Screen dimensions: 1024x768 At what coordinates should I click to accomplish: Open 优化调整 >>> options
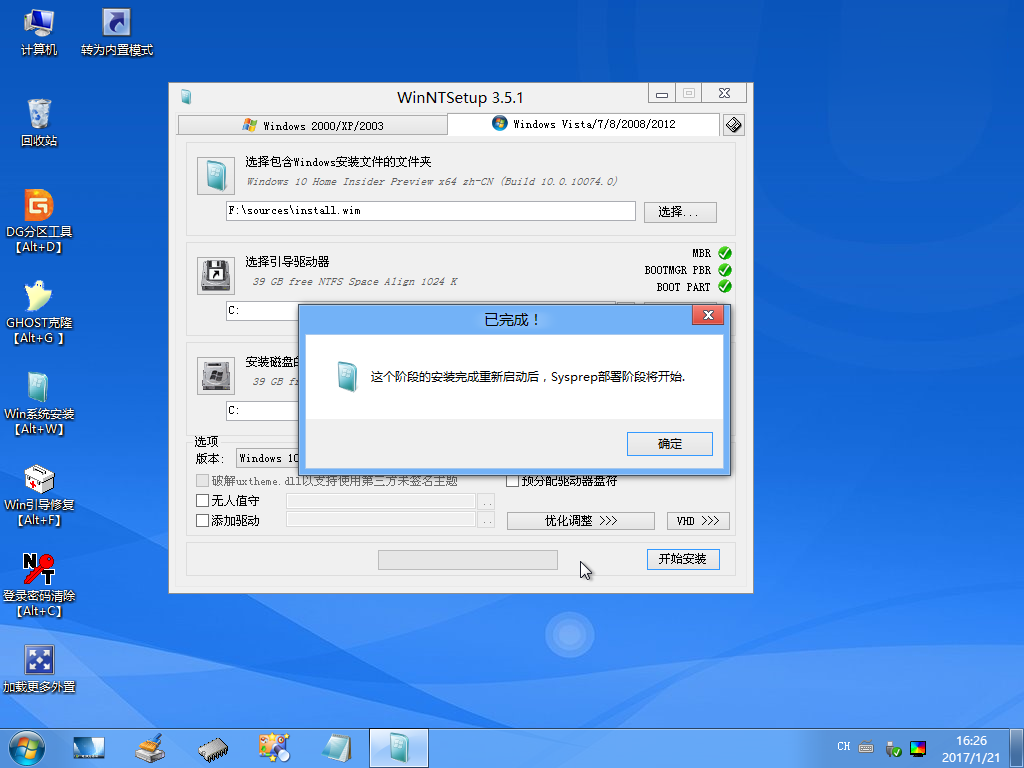pos(581,520)
